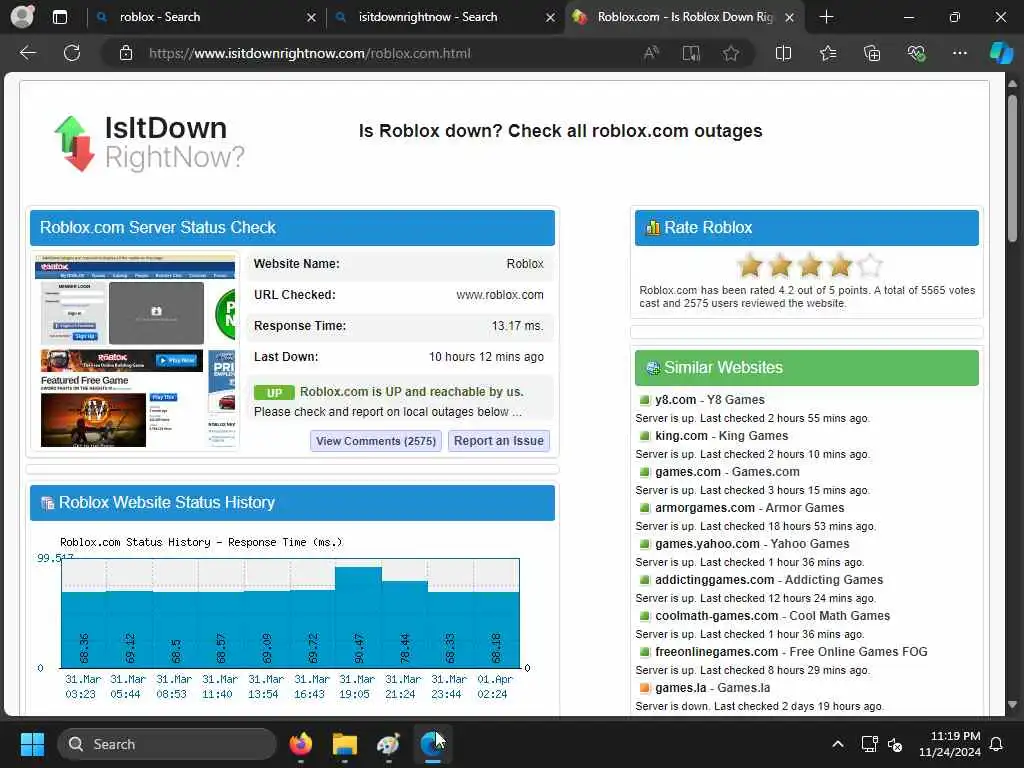Click View Comments (2575) button
Screen dimensions: 1024x768
[376, 441]
